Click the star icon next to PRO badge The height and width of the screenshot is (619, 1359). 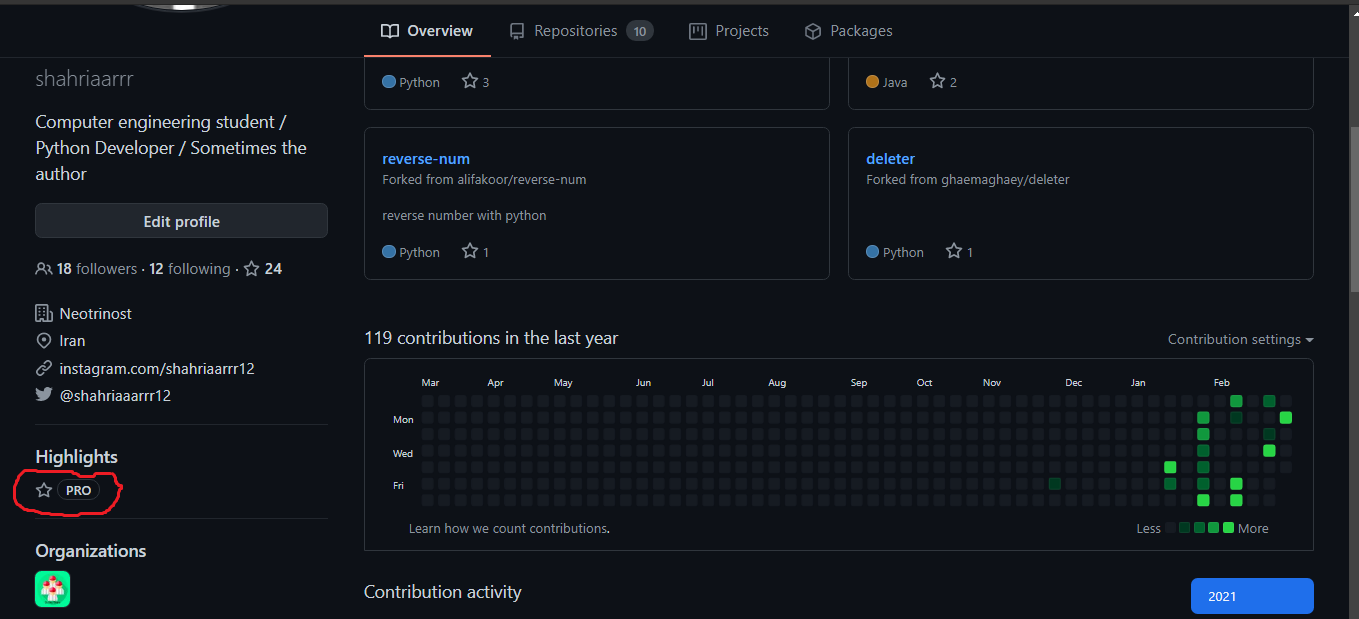click(44, 490)
